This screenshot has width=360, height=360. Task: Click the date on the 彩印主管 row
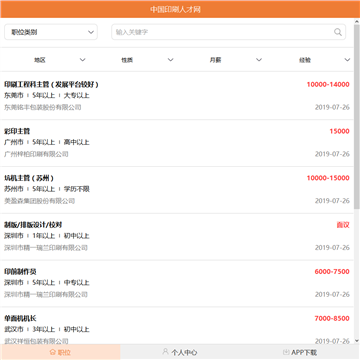pyautogui.click(x=332, y=154)
